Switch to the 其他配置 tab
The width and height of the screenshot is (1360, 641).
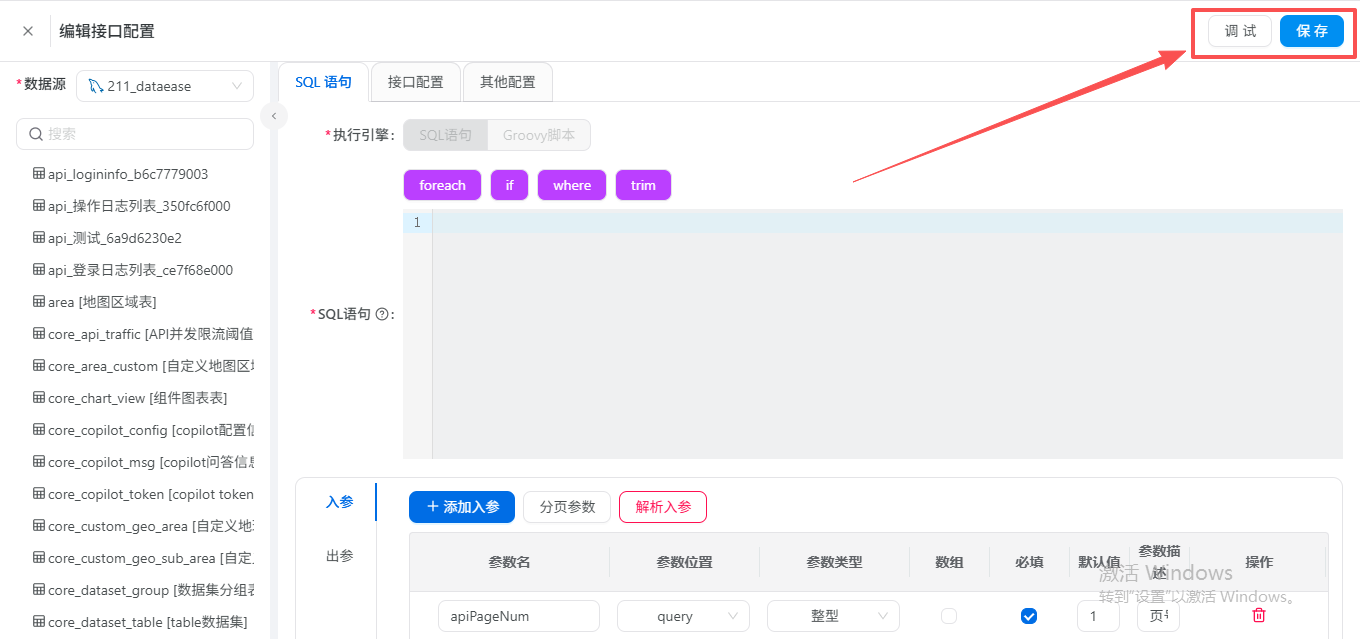(x=507, y=82)
